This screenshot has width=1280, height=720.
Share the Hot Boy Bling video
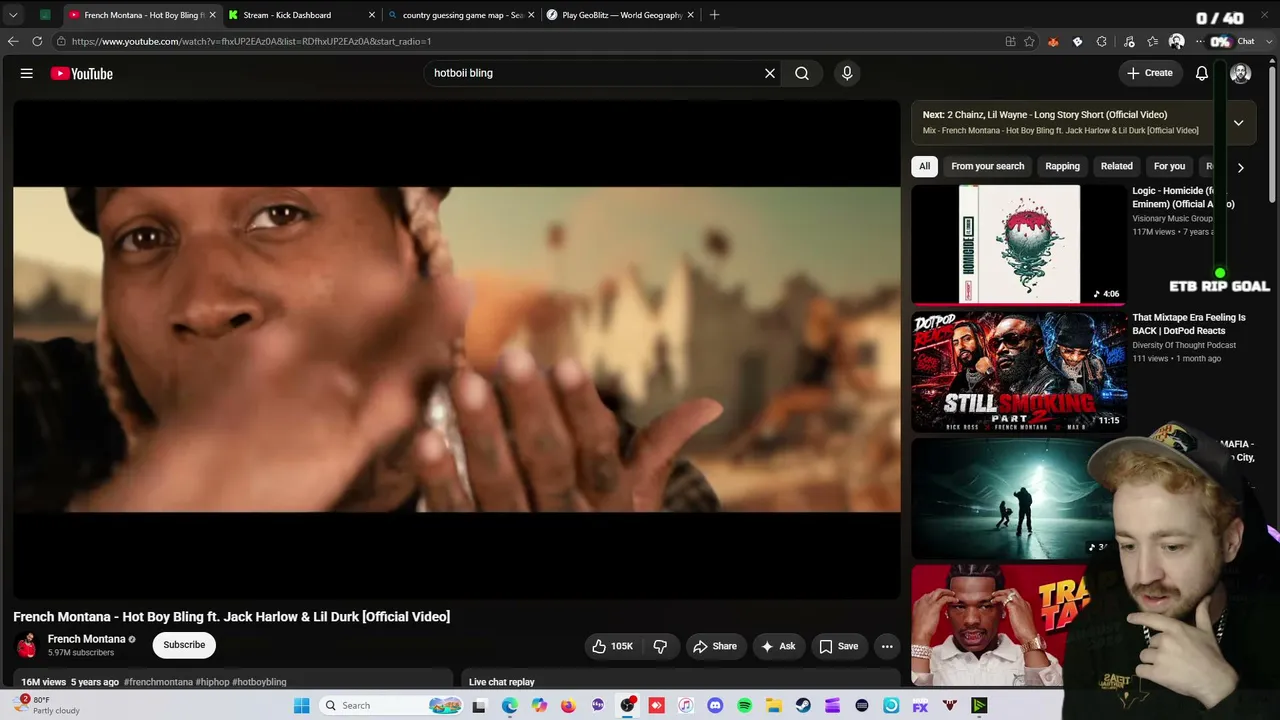pyautogui.click(x=715, y=646)
